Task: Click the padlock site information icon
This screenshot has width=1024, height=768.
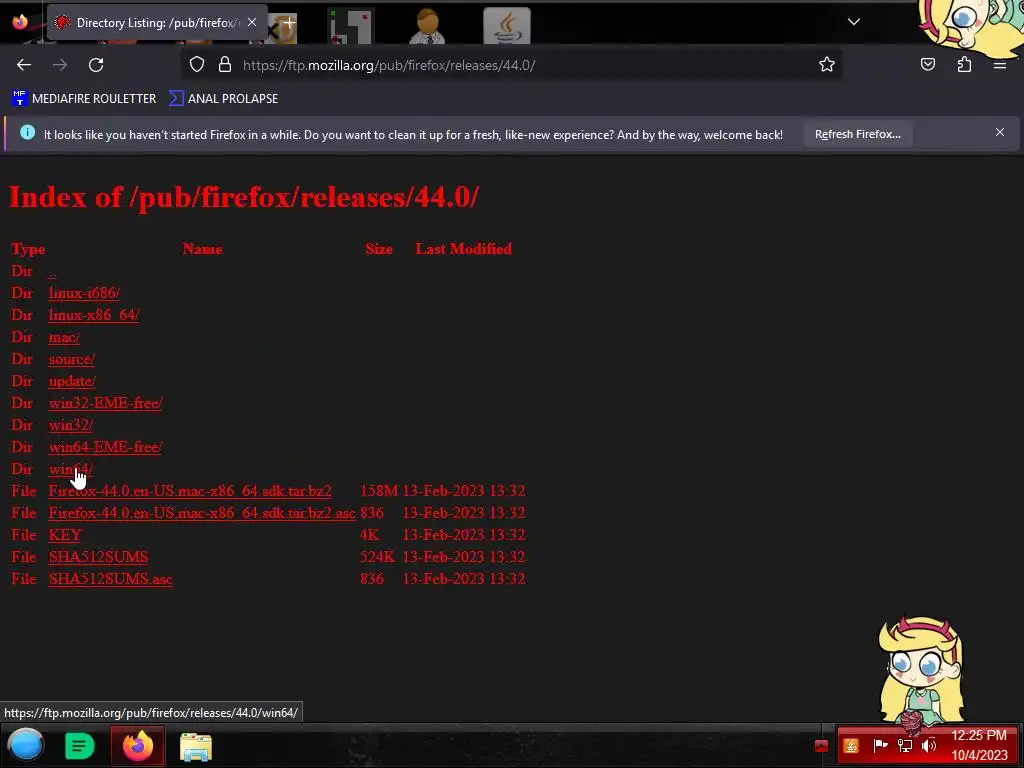Action: coord(225,65)
